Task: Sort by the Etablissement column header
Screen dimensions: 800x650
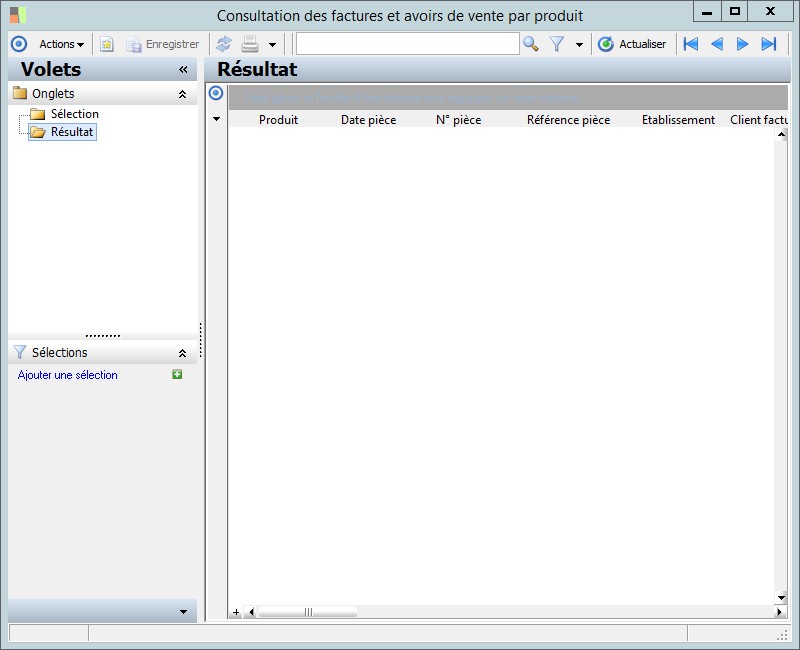Action: (x=678, y=120)
